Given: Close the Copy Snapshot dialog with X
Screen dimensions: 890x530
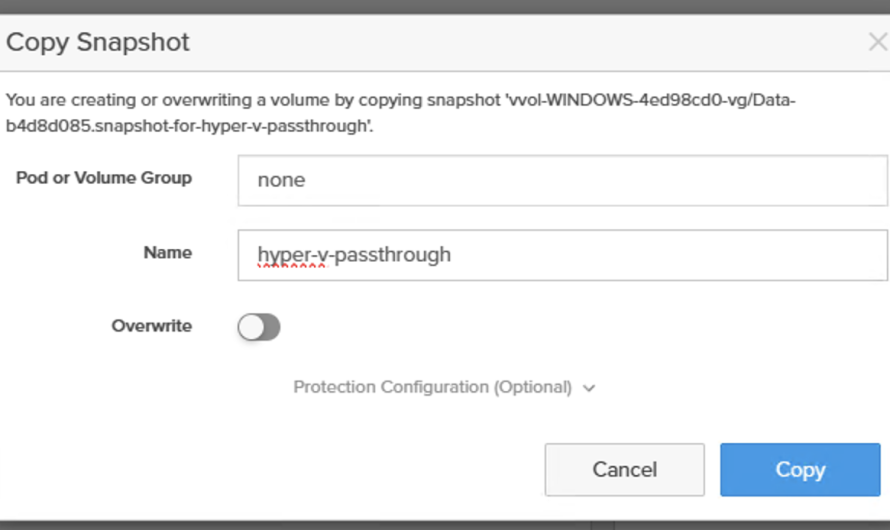Looking at the screenshot, I should (877, 42).
